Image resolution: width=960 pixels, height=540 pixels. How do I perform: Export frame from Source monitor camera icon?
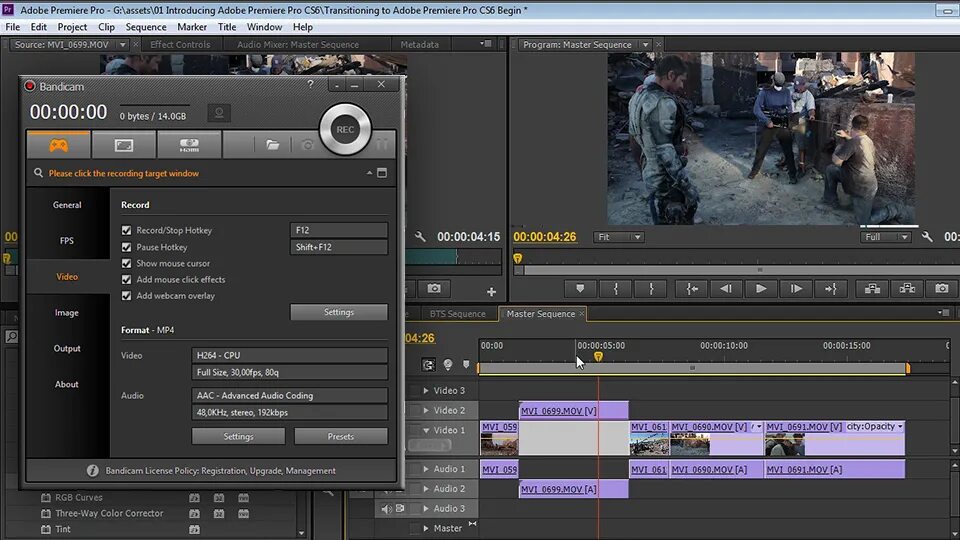pyautogui.click(x=434, y=288)
